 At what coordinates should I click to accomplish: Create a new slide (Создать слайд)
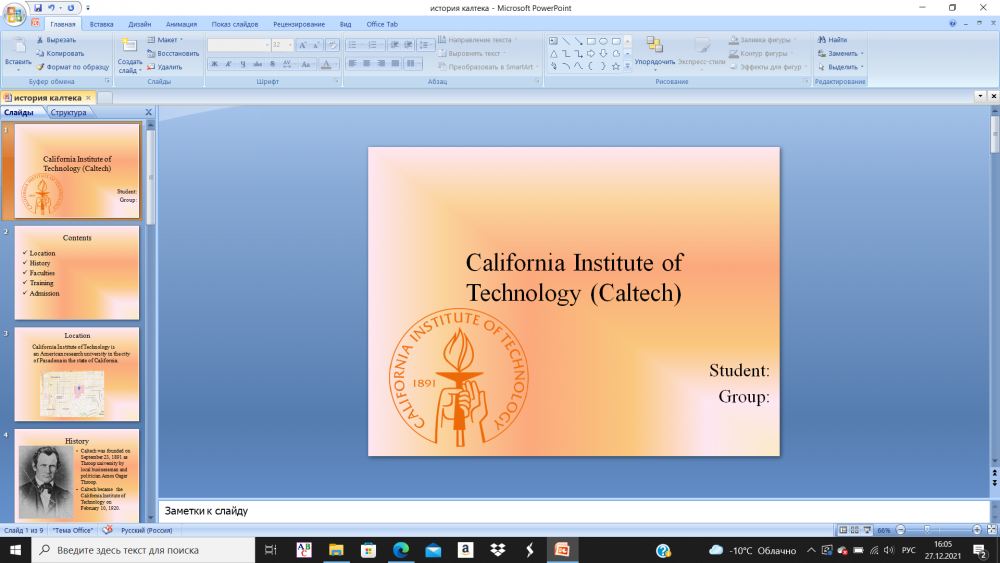[129, 55]
